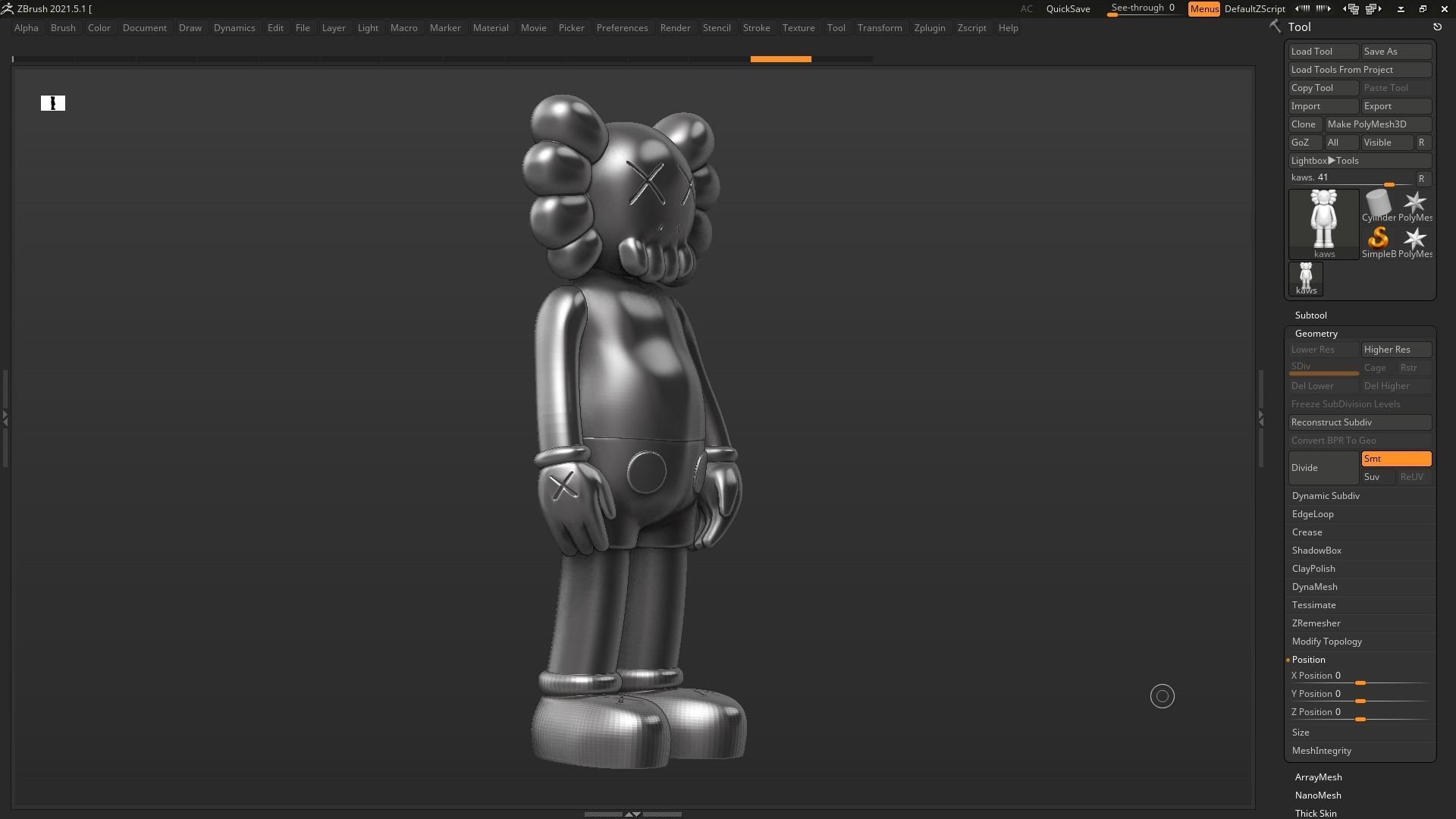Open the Brush menu
Image resolution: width=1456 pixels, height=819 pixels.
tap(63, 28)
